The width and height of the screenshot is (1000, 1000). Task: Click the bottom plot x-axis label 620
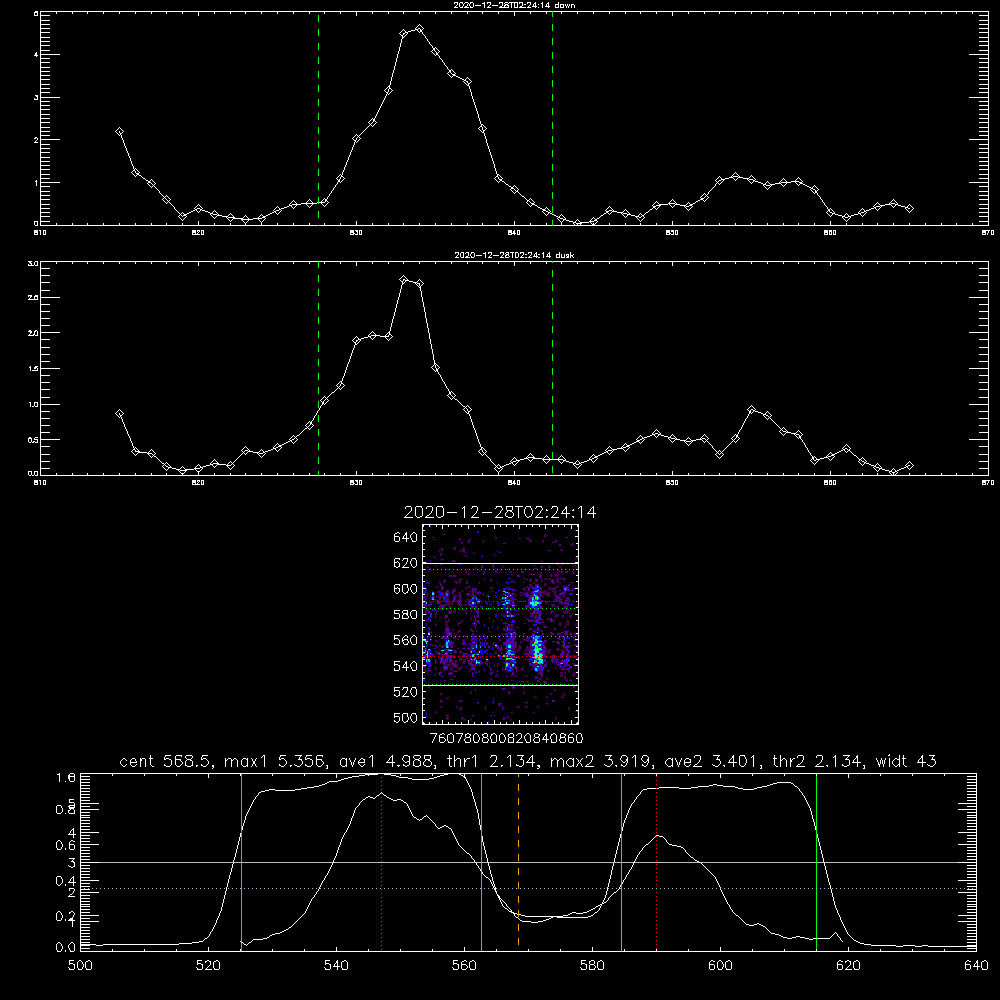pyautogui.click(x=848, y=966)
